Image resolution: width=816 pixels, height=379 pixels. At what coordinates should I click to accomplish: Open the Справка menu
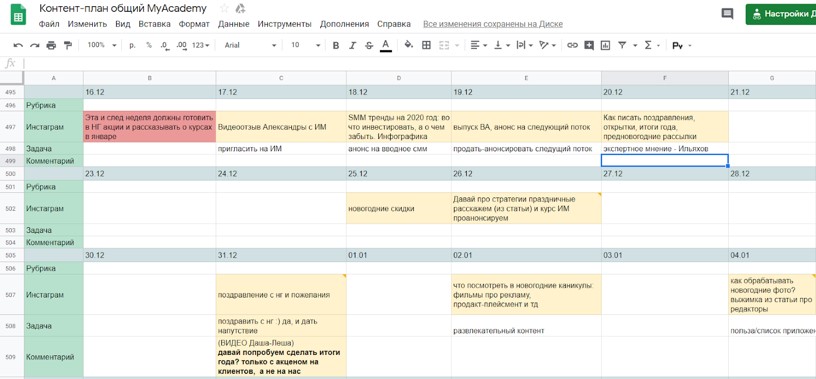click(x=393, y=24)
